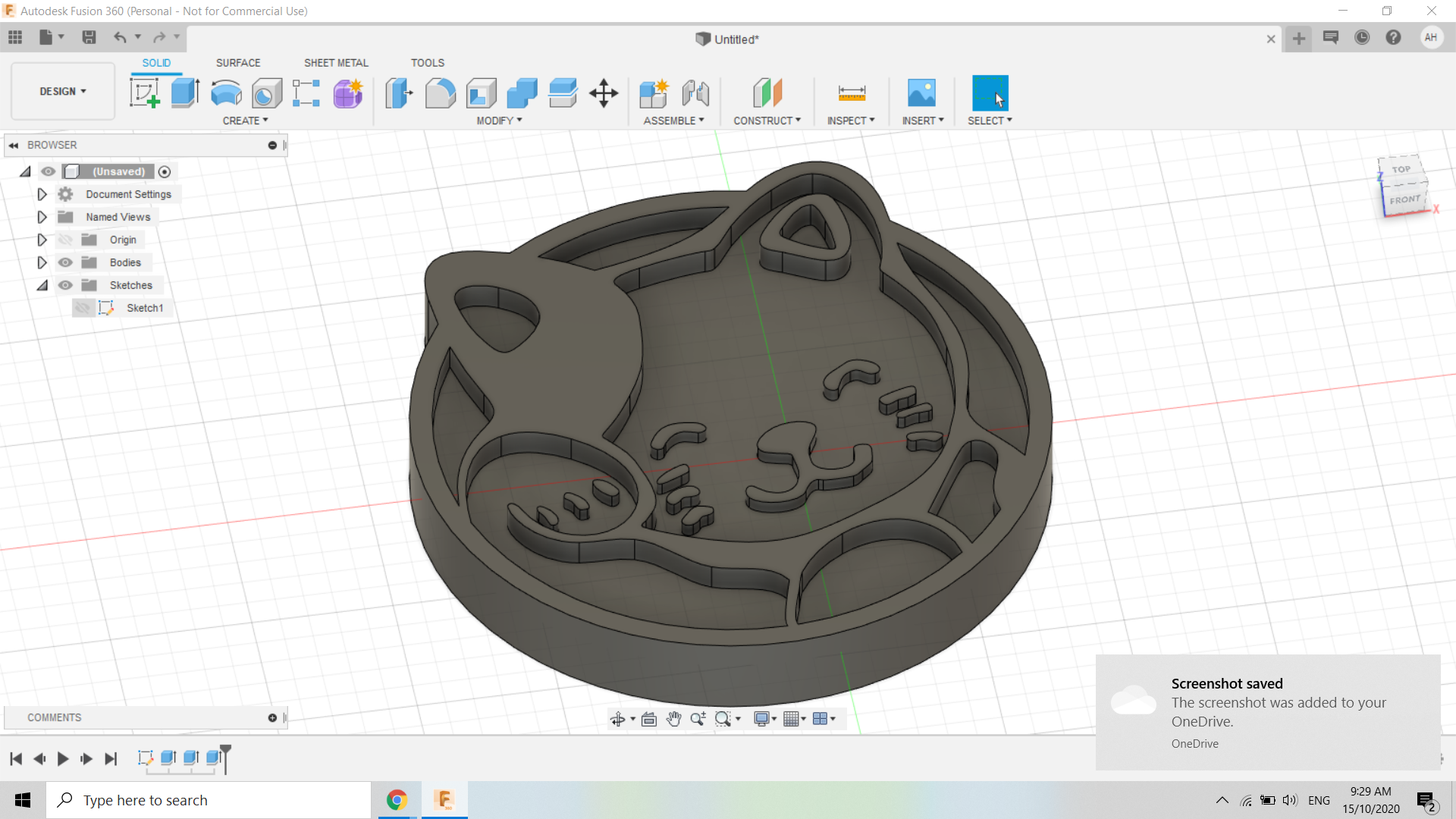The width and height of the screenshot is (1456, 819).
Task: Switch to the SURFACE tab
Action: pyautogui.click(x=238, y=62)
